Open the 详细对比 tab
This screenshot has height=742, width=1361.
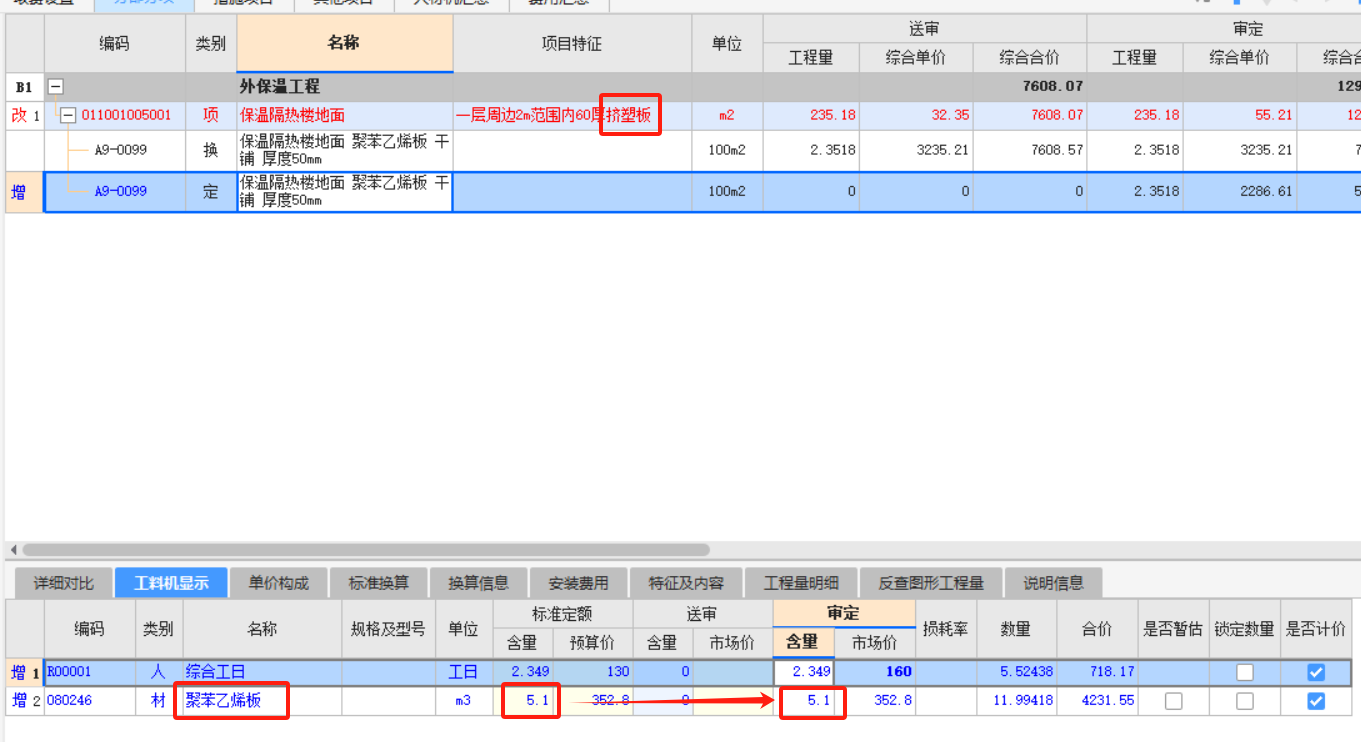63,583
